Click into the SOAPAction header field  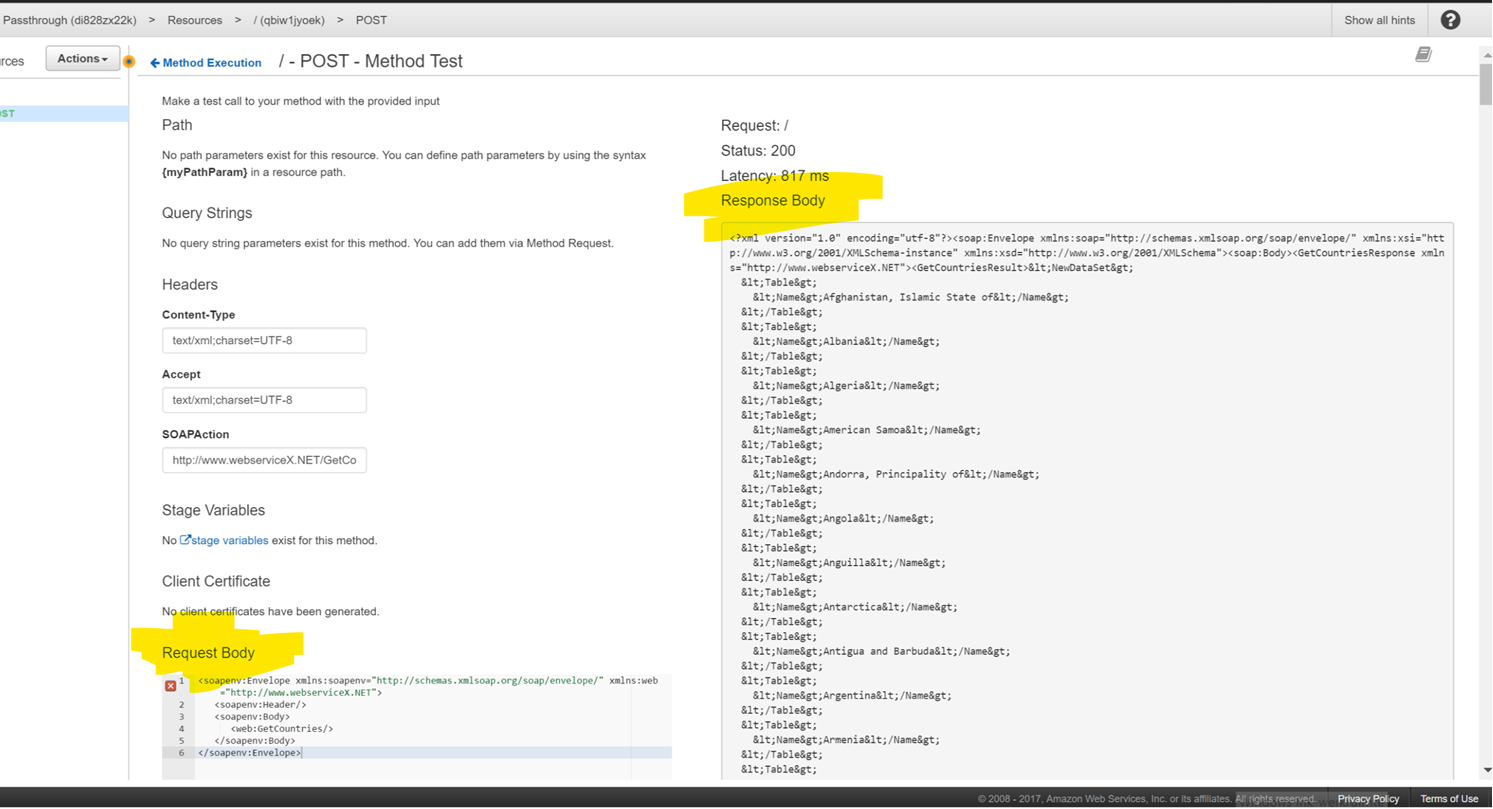(264, 460)
